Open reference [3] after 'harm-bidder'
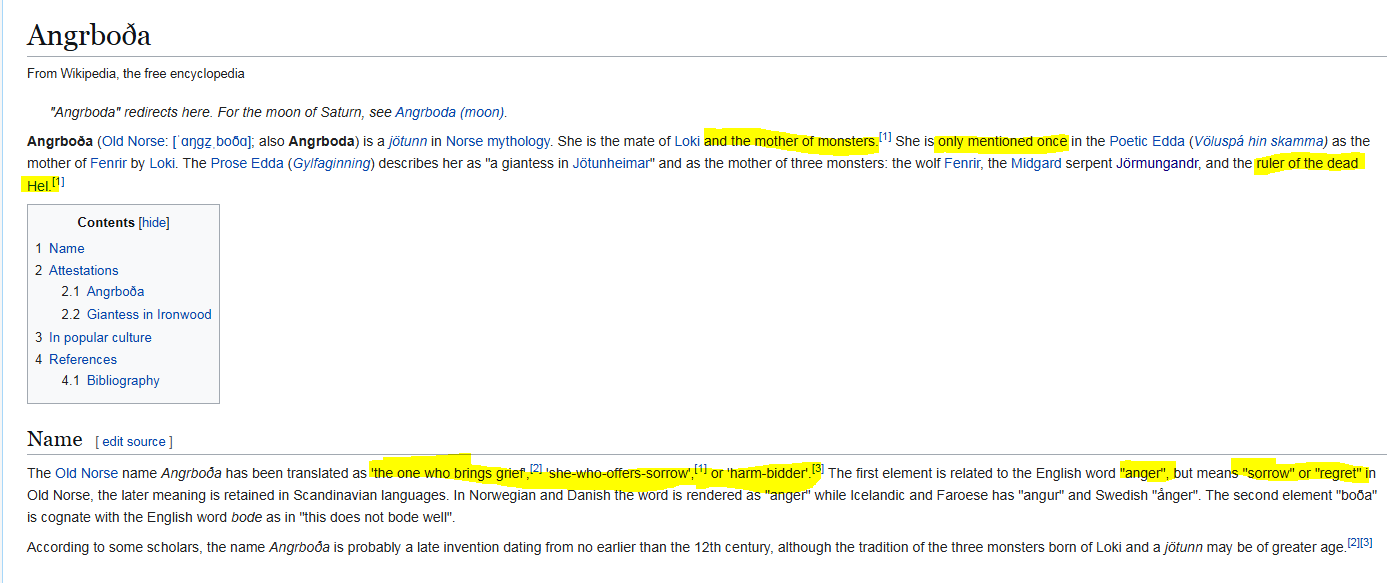The height and width of the screenshot is (583, 1394). (817, 468)
